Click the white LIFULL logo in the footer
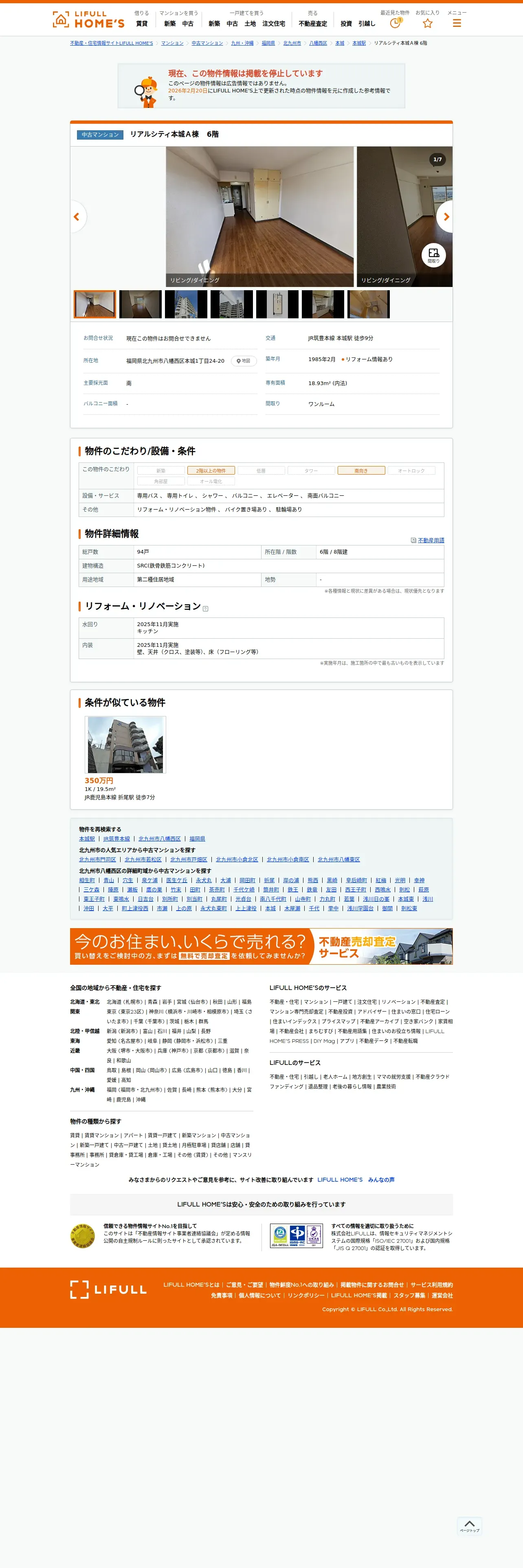Screen dimensions: 523x1568 [x=108, y=1289]
